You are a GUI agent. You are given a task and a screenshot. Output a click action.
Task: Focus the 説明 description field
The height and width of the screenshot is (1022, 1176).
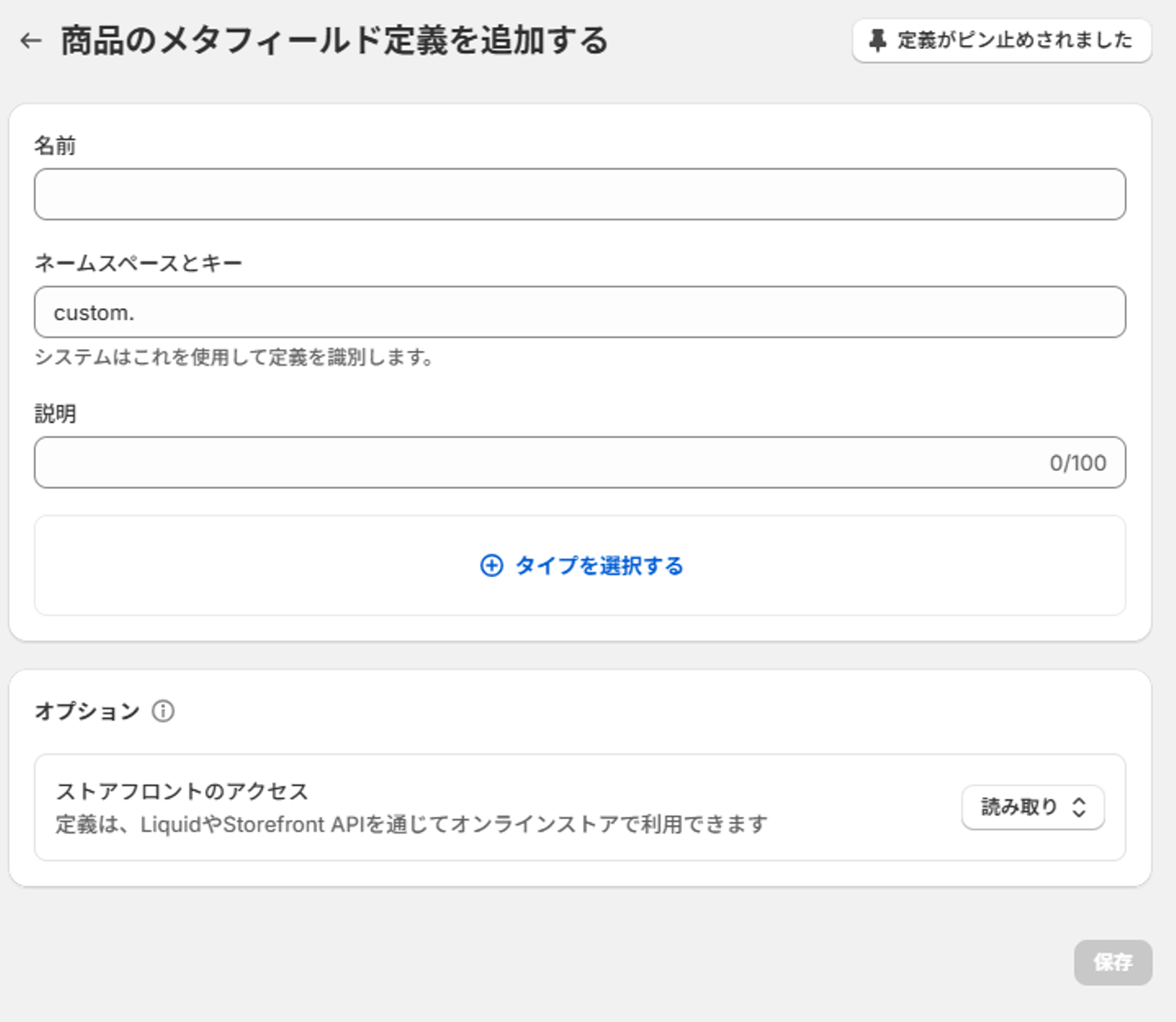click(539, 463)
